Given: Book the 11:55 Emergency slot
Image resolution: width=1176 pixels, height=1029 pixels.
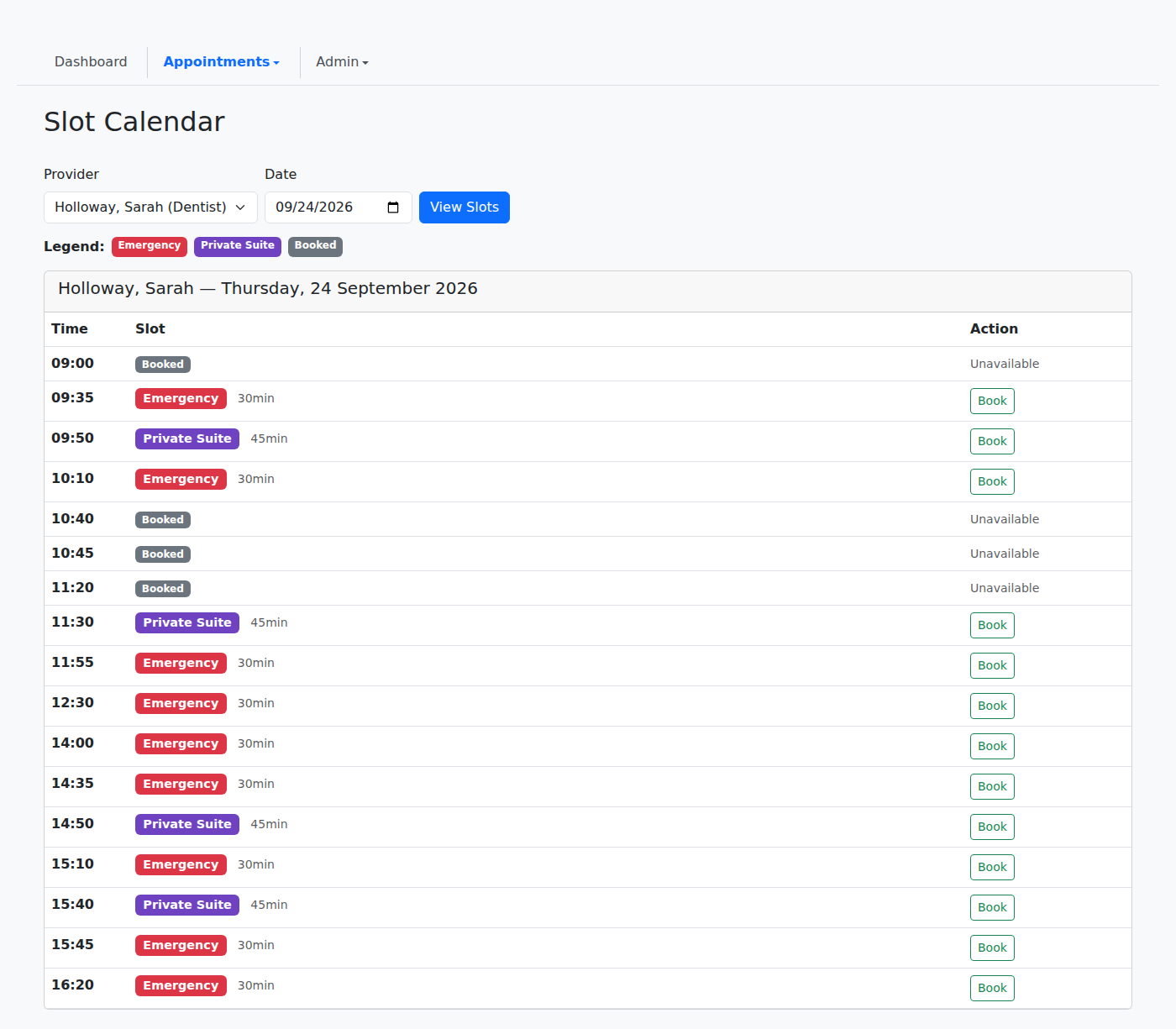Looking at the screenshot, I should [x=992, y=666].
